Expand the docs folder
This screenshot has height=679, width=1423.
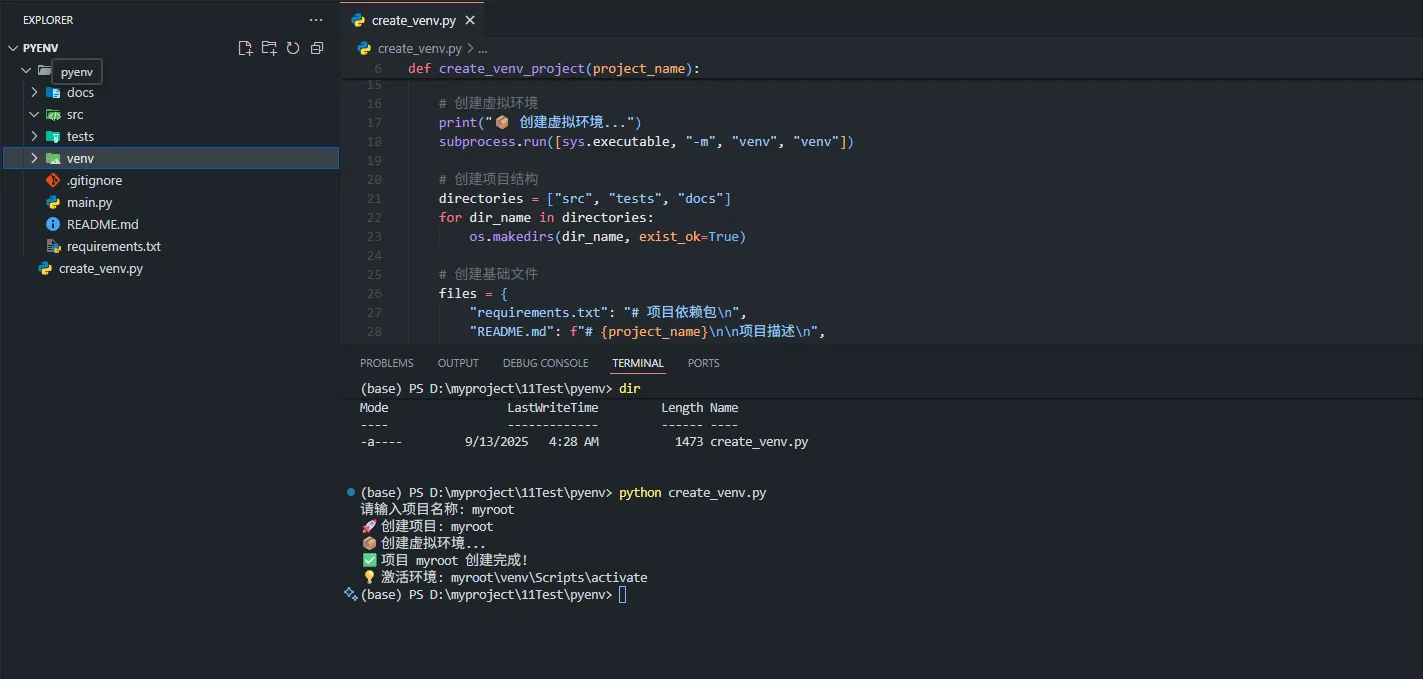tap(34, 93)
